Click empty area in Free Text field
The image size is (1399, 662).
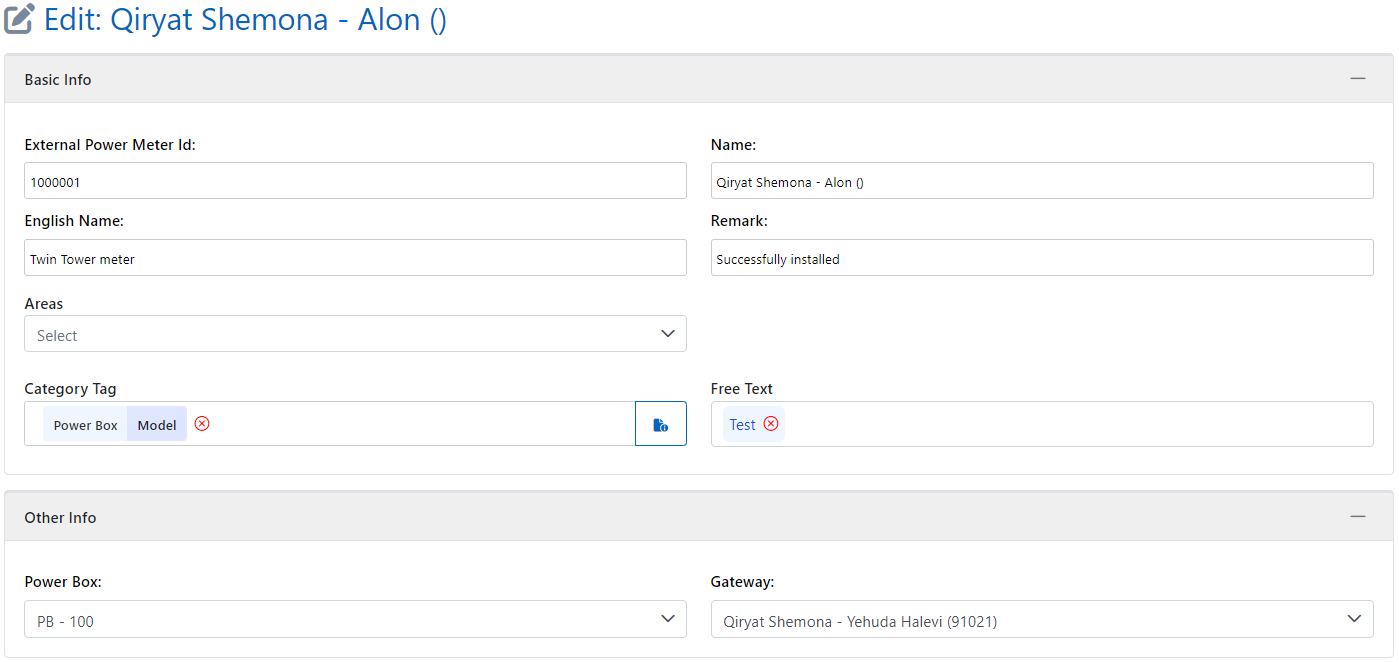[1070, 424]
